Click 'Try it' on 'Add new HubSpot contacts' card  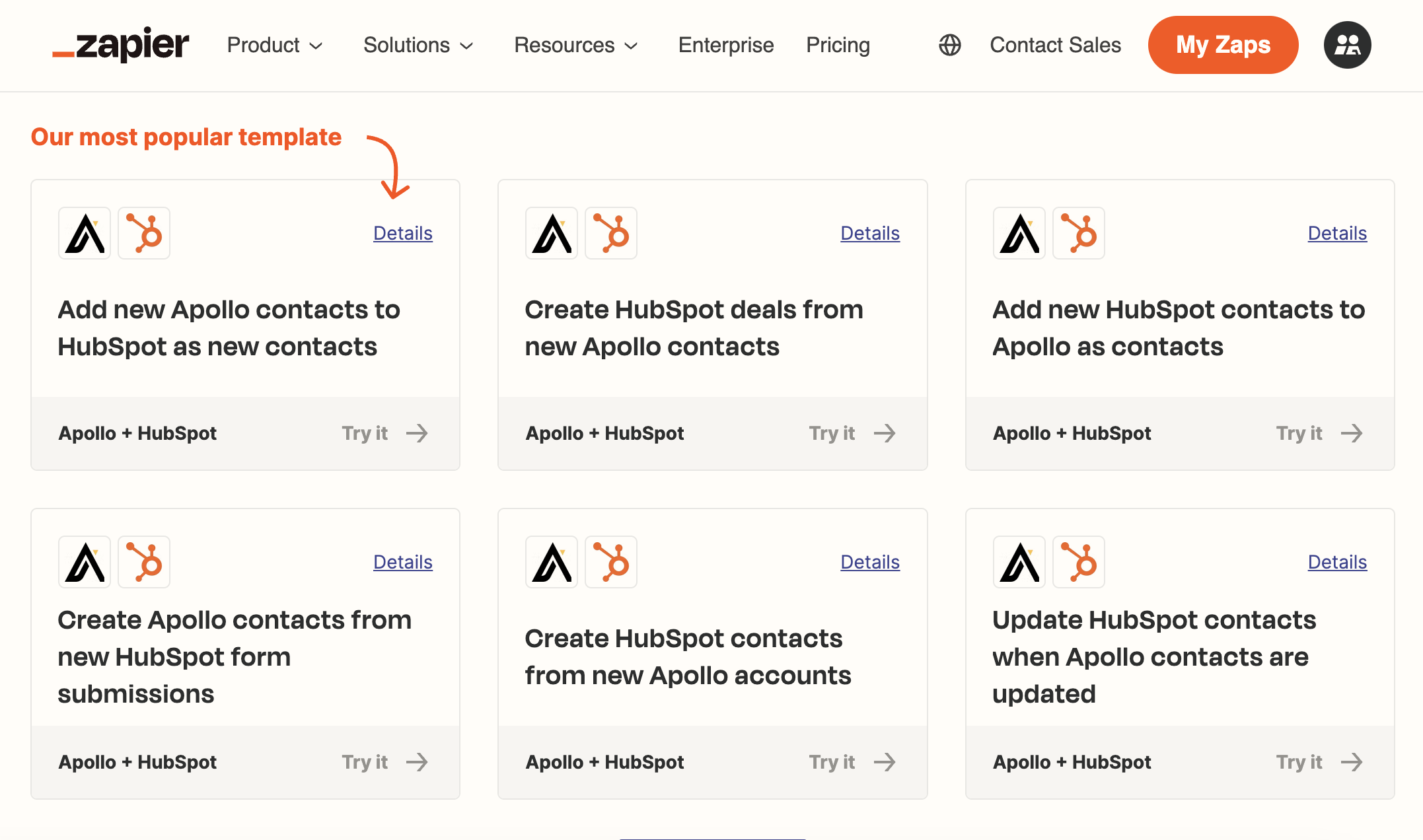point(1299,433)
